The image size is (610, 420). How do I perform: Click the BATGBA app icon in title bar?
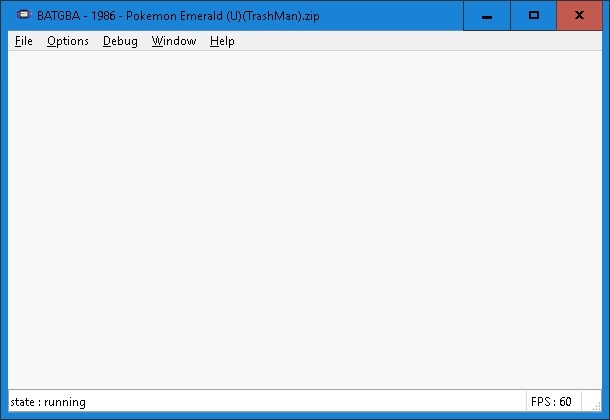pos(23,15)
